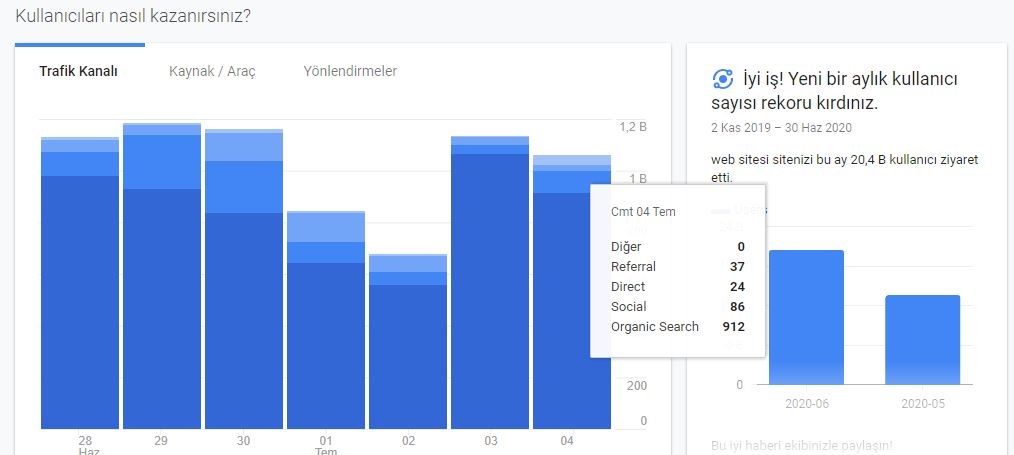Image resolution: width=1014 pixels, height=455 pixels.
Task: Click the 28 Haz stacked bar
Action: pyautogui.click(x=80, y=283)
